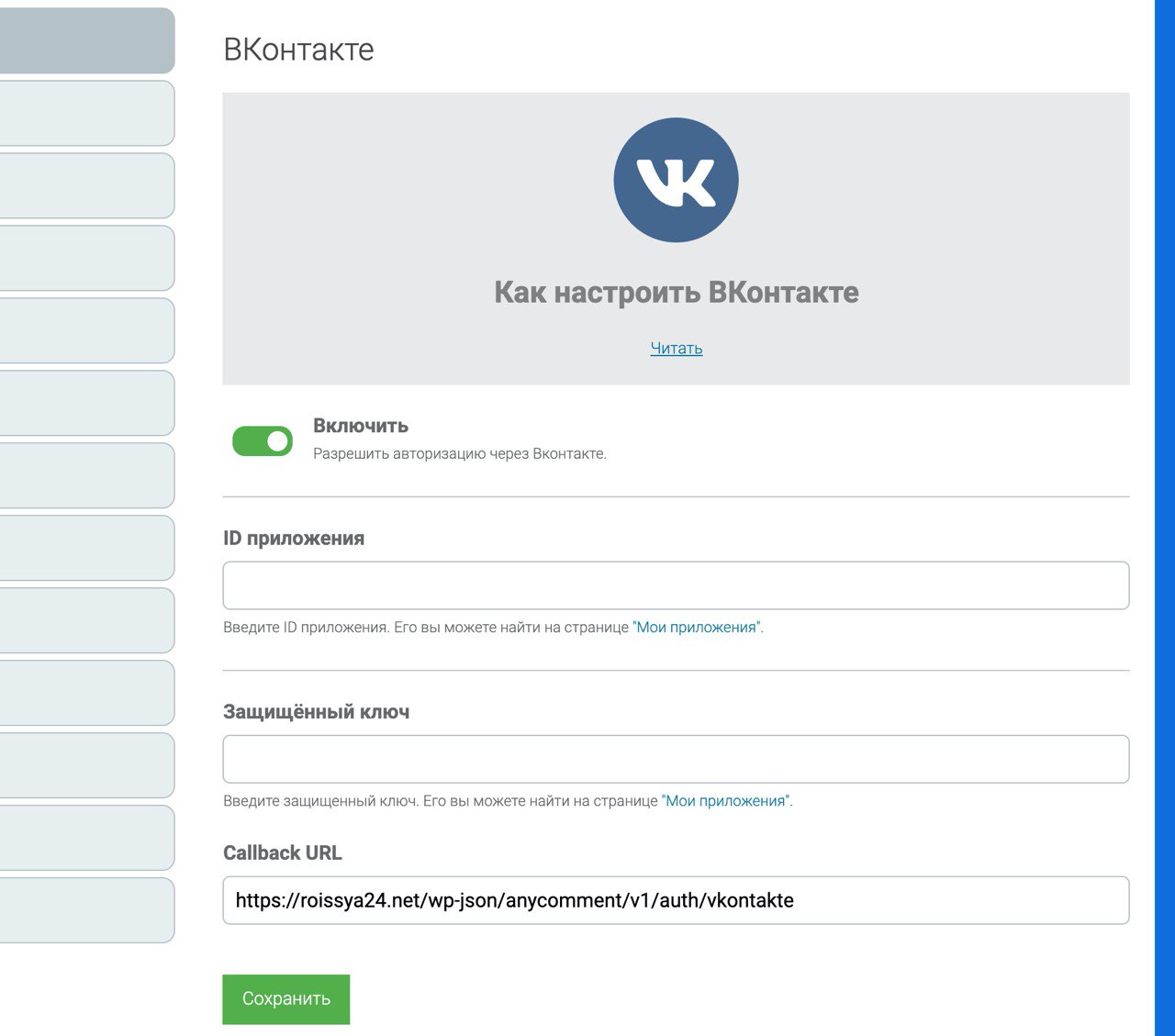Screen dimensions: 1175x1036
Task: Open 'Мои приложения' link under the secure key field
Action: pyautogui.click(x=725, y=801)
